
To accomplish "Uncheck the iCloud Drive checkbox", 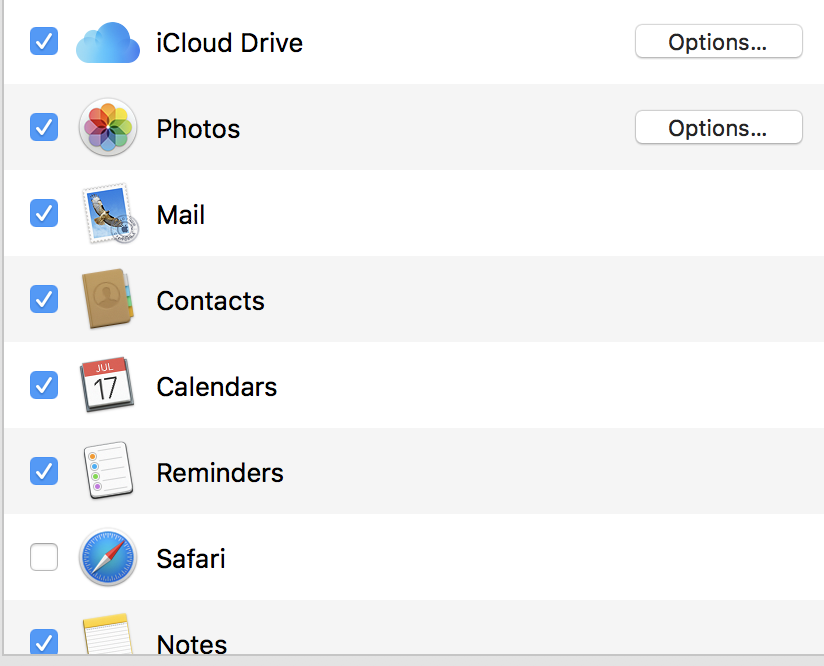I will tap(44, 41).
